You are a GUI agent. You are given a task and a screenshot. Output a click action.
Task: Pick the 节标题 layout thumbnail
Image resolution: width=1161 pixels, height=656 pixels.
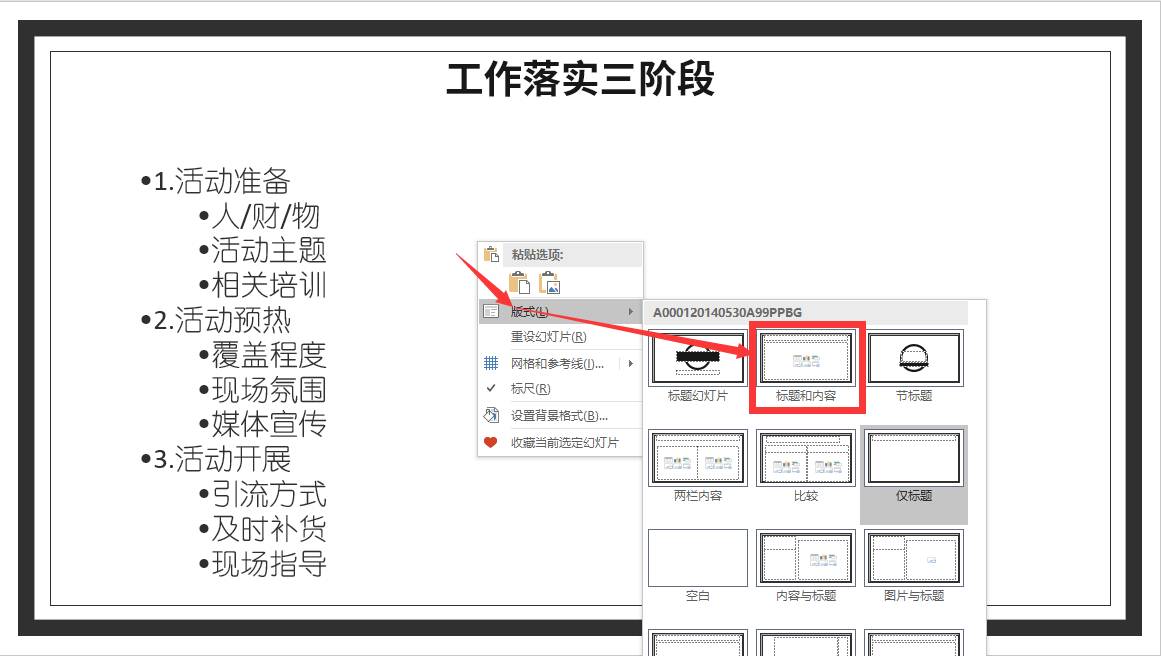pyautogui.click(x=914, y=359)
